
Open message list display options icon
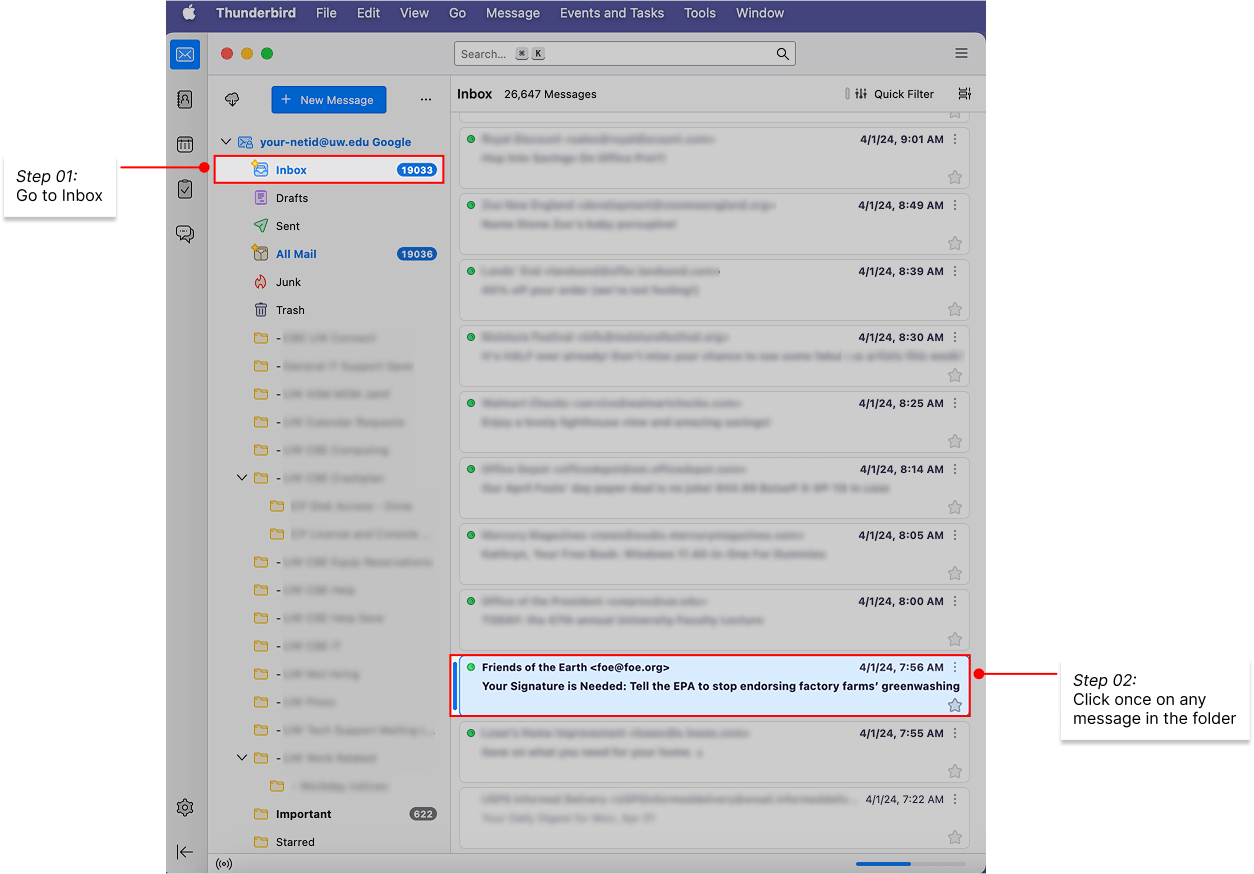click(x=963, y=93)
